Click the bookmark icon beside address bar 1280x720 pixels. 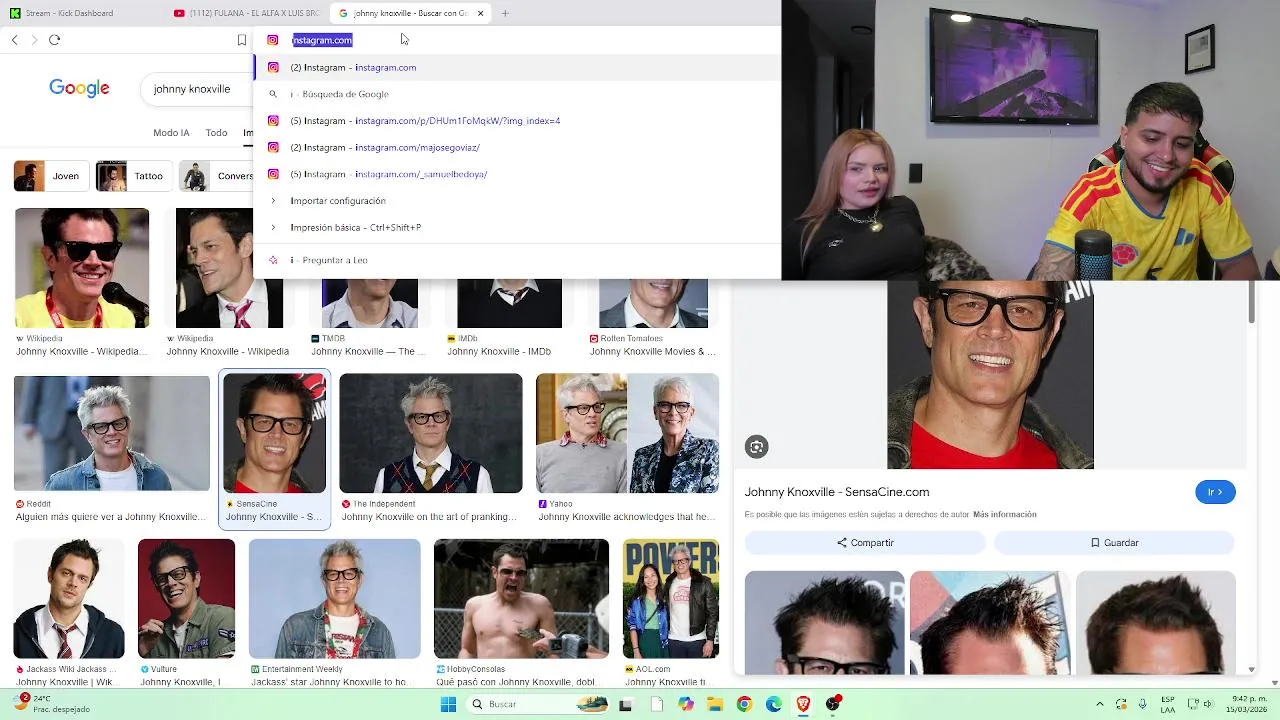pos(241,40)
